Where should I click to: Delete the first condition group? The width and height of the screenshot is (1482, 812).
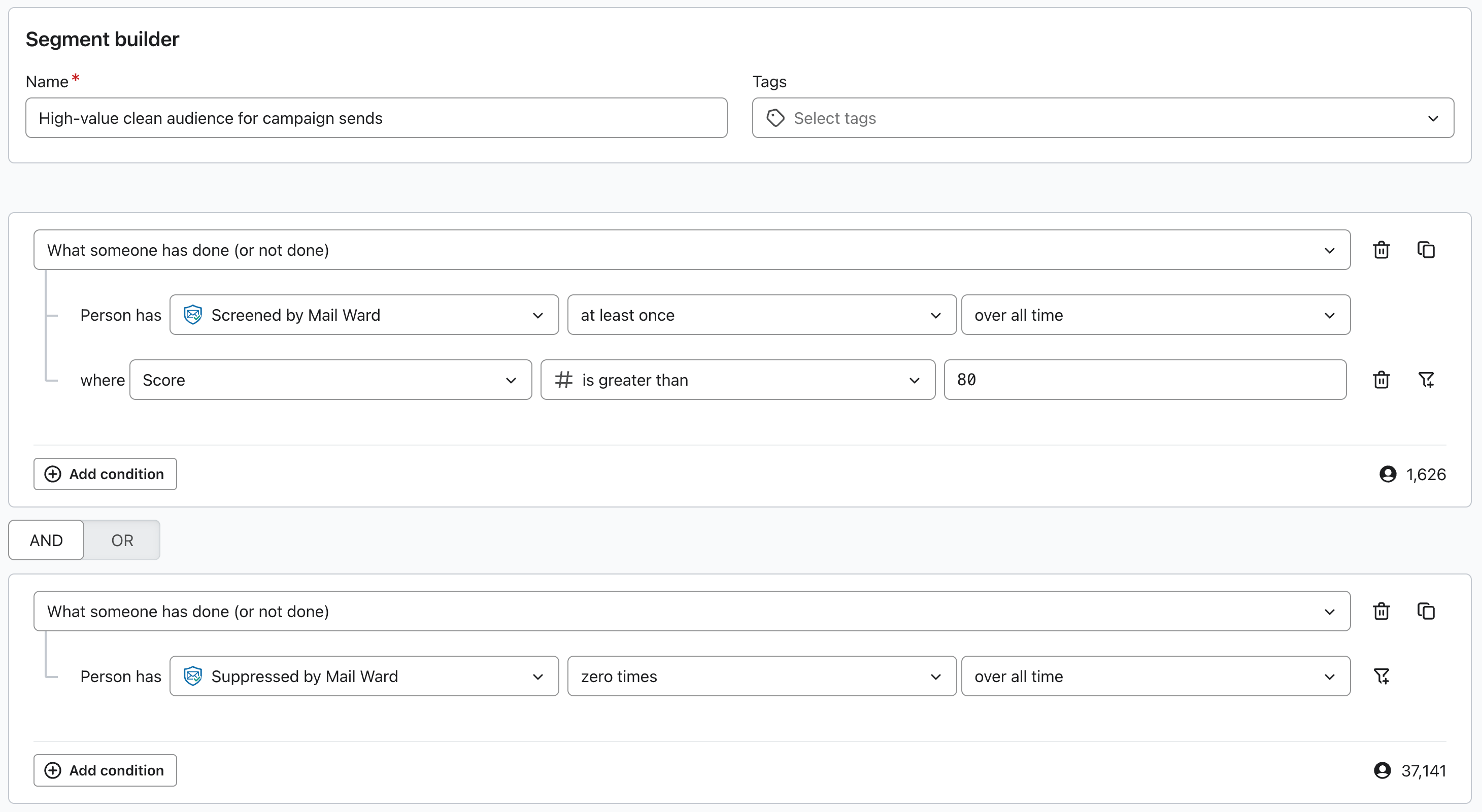[x=1382, y=250]
